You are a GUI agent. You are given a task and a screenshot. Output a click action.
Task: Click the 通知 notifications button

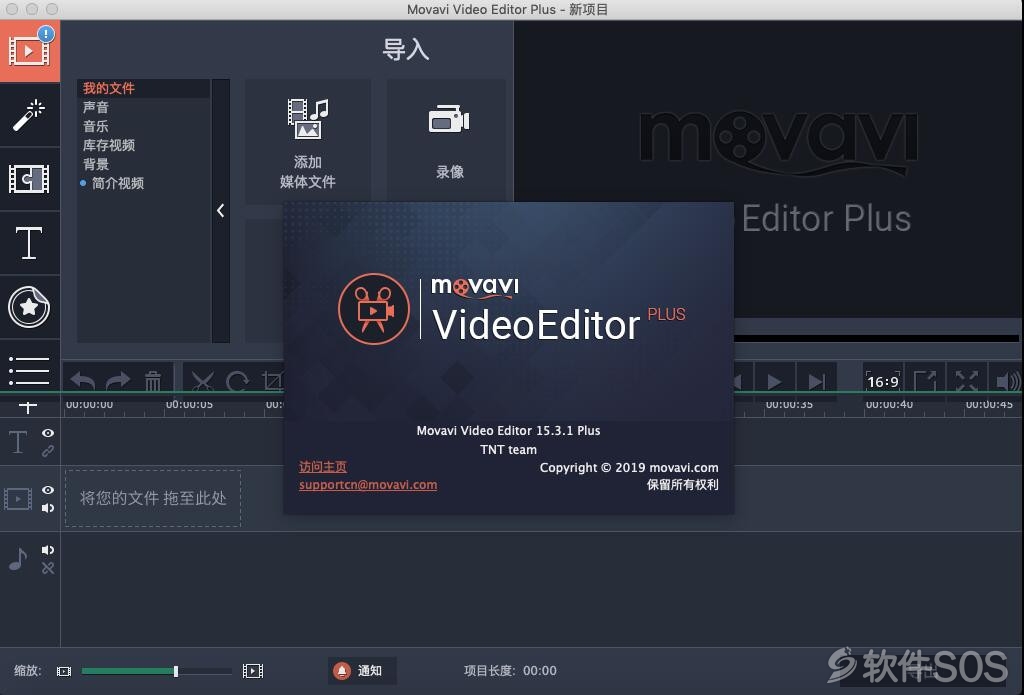pos(362,670)
